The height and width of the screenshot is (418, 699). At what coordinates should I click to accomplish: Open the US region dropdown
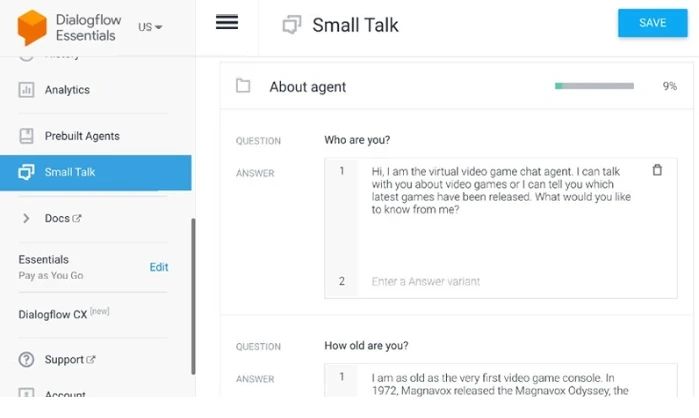(x=150, y=27)
